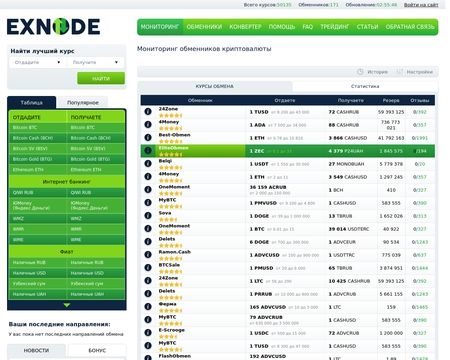Switch to the Курсы обмена tab
450x360 pixels.
tap(215, 86)
